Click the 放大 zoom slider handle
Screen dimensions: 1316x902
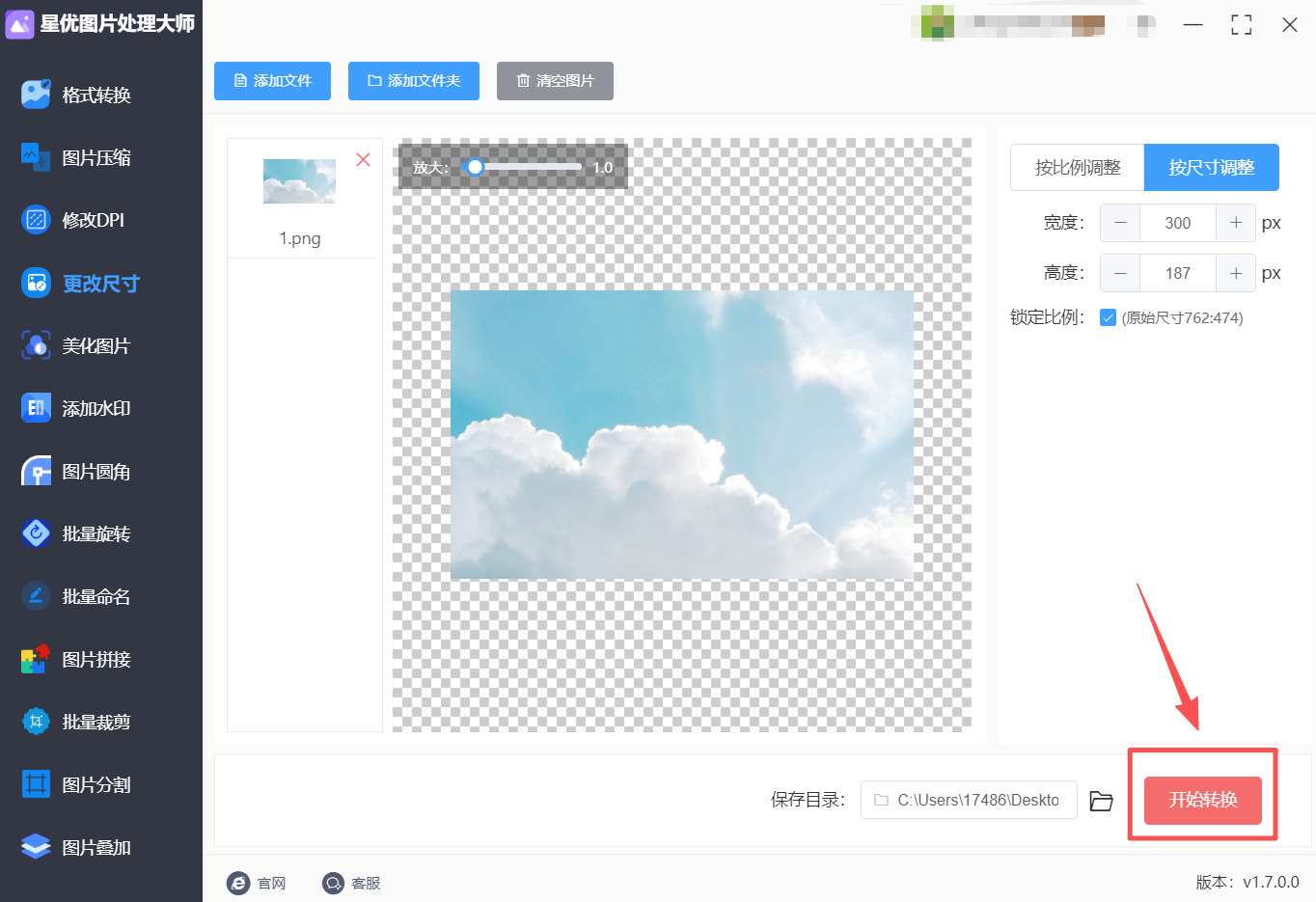[x=475, y=167]
